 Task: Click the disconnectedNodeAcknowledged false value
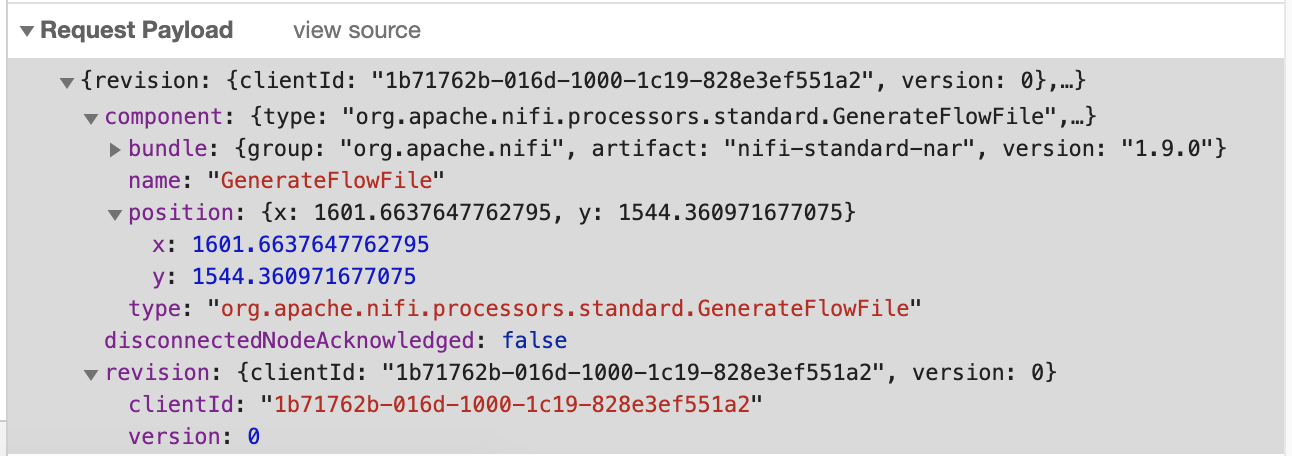pyautogui.click(x=534, y=340)
